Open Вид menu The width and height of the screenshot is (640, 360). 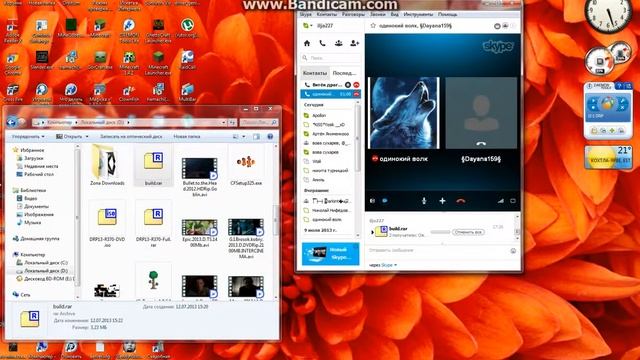coord(395,14)
